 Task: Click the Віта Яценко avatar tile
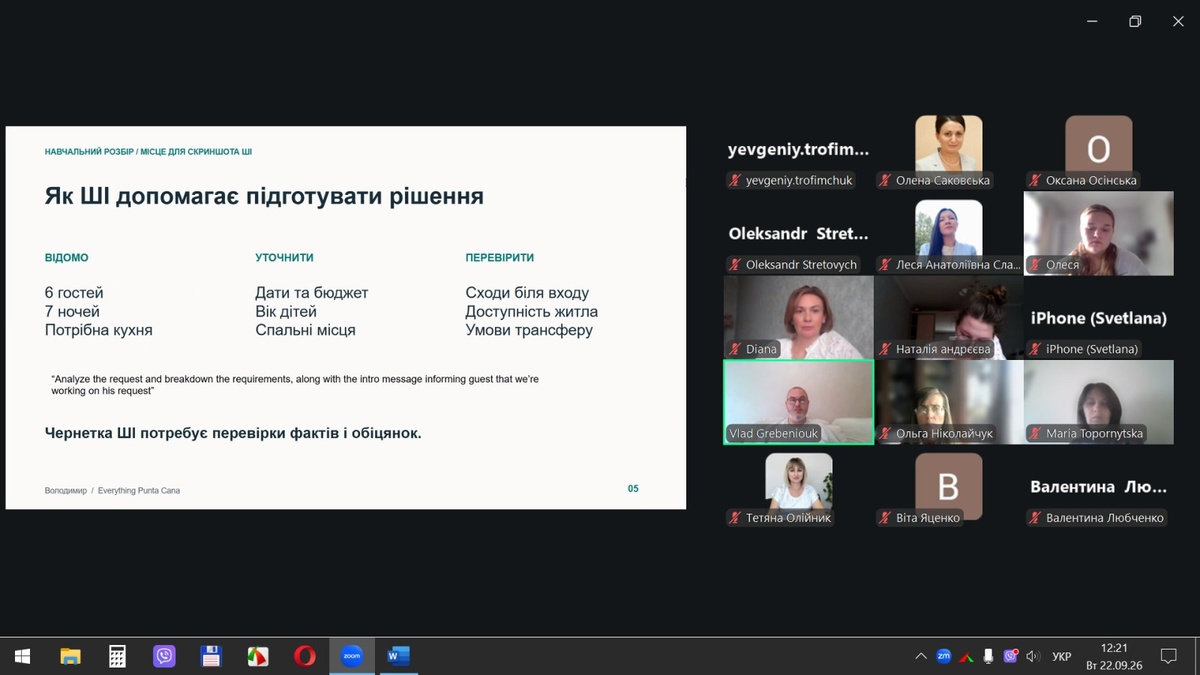point(949,488)
